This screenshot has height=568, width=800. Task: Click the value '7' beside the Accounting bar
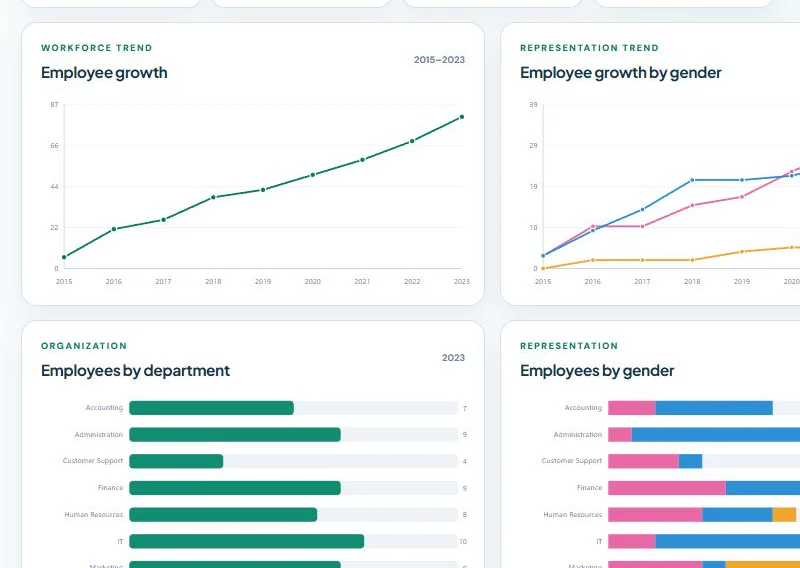tap(465, 408)
